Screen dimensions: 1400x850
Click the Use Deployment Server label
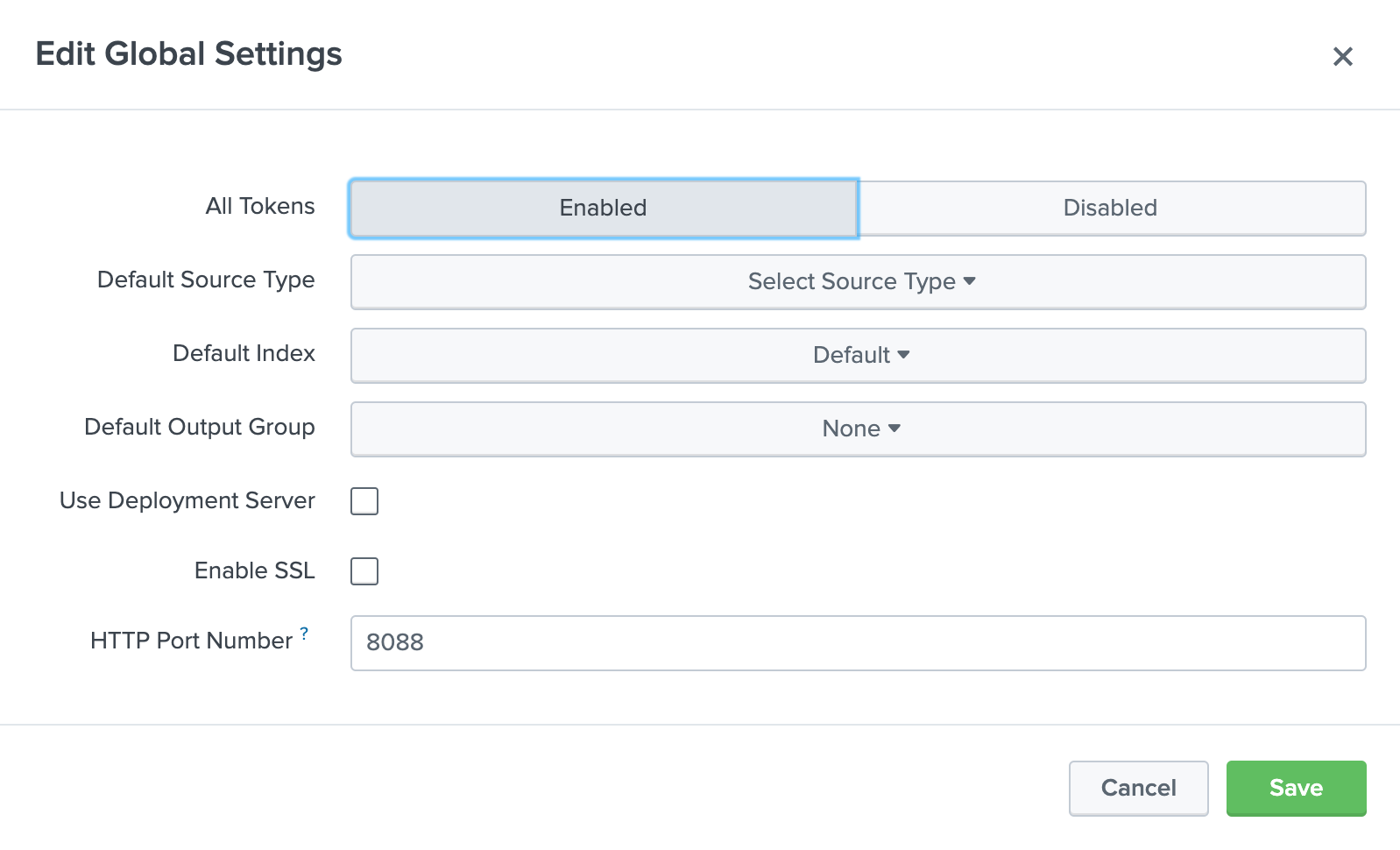(x=187, y=500)
